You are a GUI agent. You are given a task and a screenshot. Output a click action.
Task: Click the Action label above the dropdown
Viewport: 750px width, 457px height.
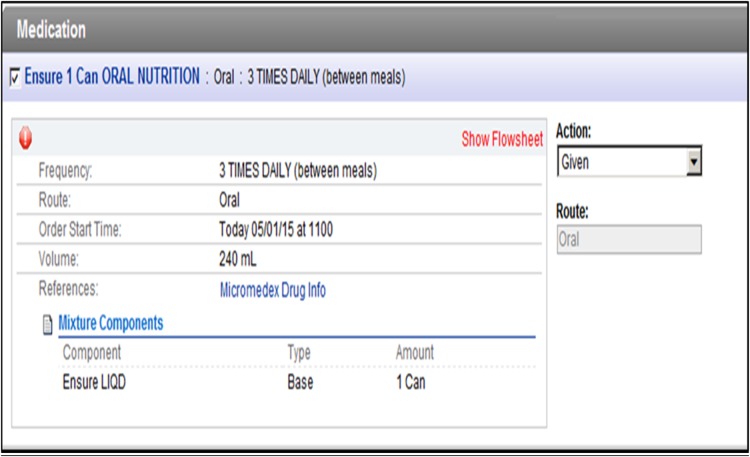coord(574,131)
